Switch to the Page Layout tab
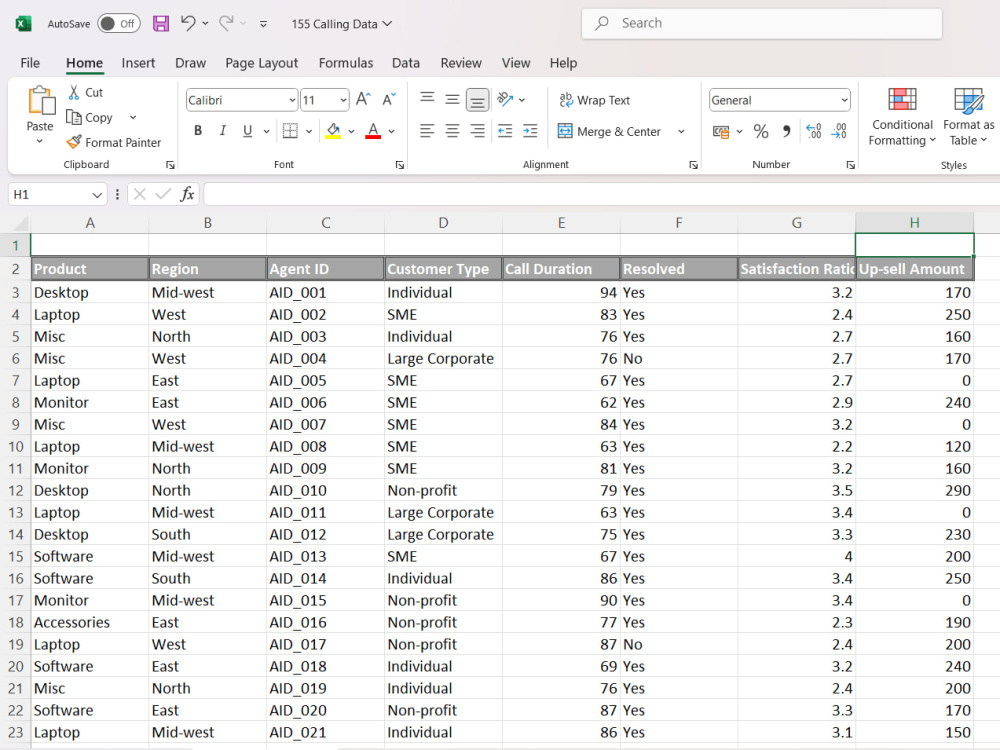 (x=261, y=62)
